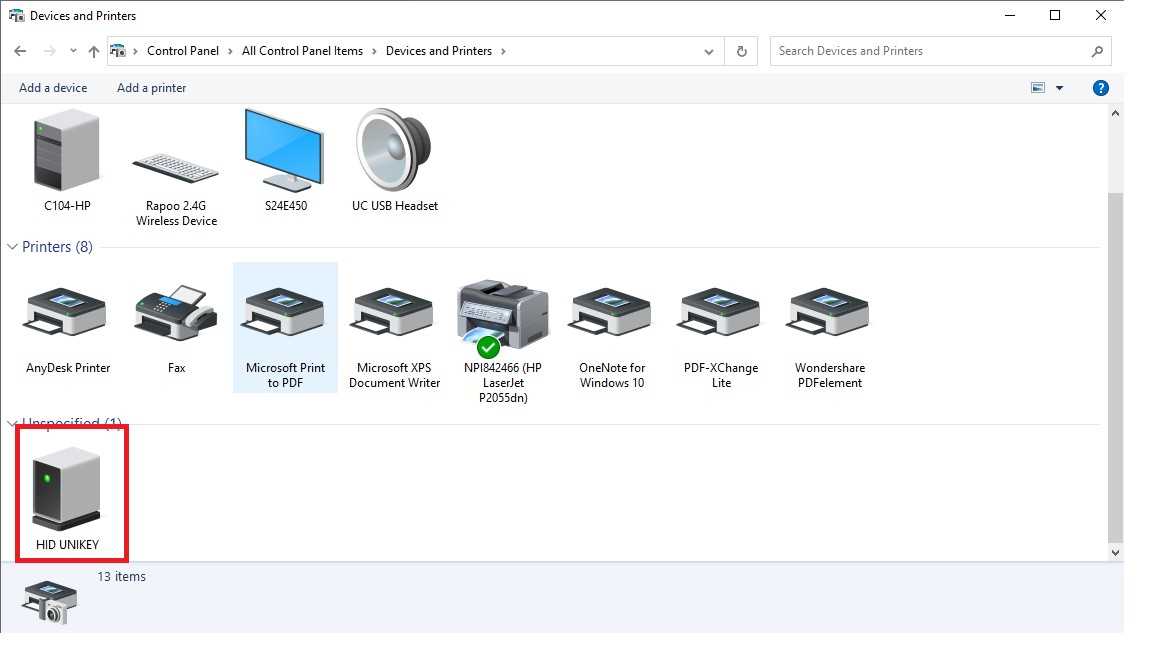Open the Help question mark icon
Viewport: 1152px width, 648px height.
point(1100,88)
